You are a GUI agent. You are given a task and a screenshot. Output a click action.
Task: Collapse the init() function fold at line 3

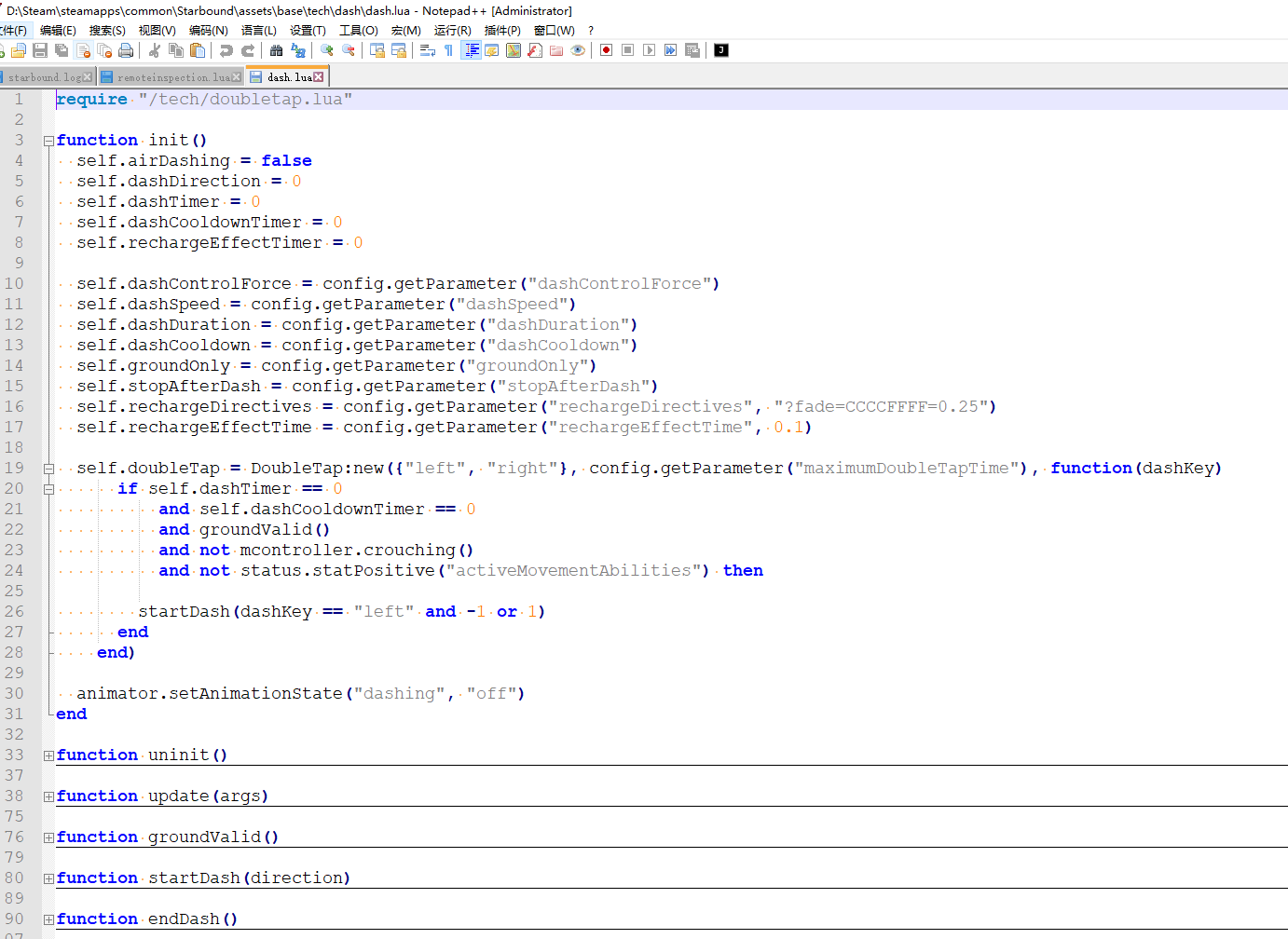(48, 141)
